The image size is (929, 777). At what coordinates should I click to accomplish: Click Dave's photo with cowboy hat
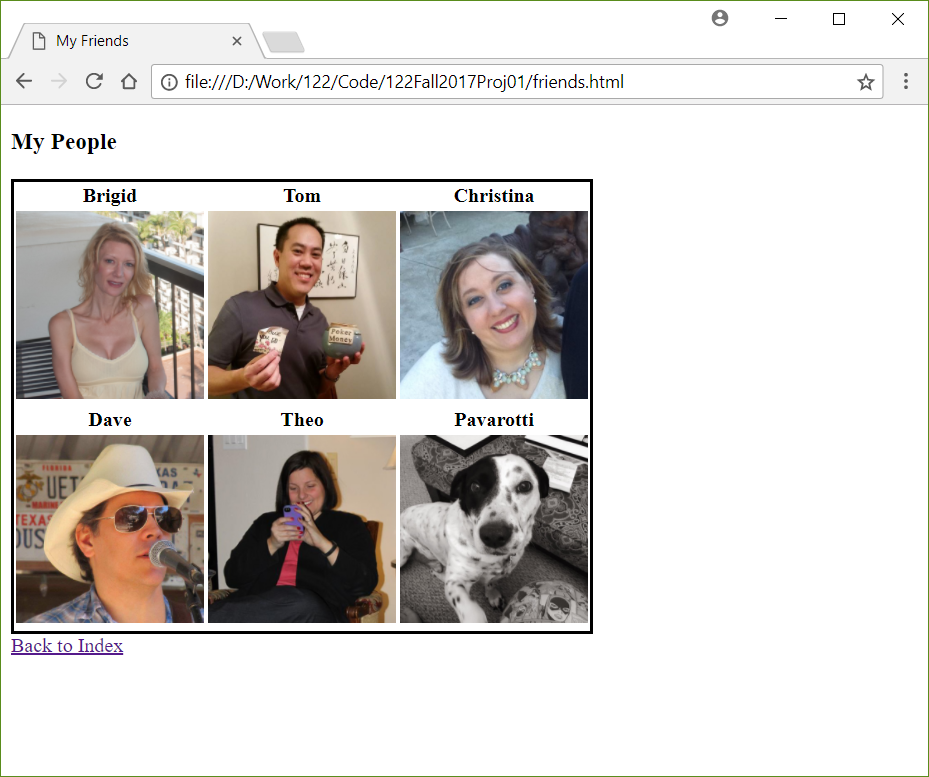[110, 529]
